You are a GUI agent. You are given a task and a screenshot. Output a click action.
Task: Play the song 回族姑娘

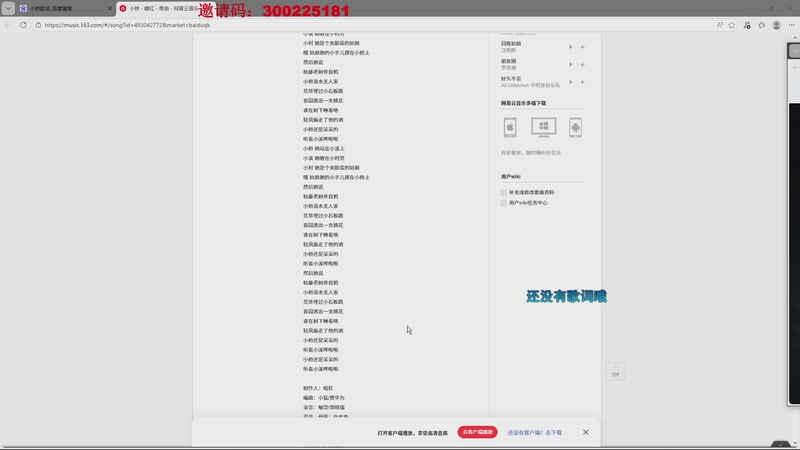pyautogui.click(x=570, y=47)
